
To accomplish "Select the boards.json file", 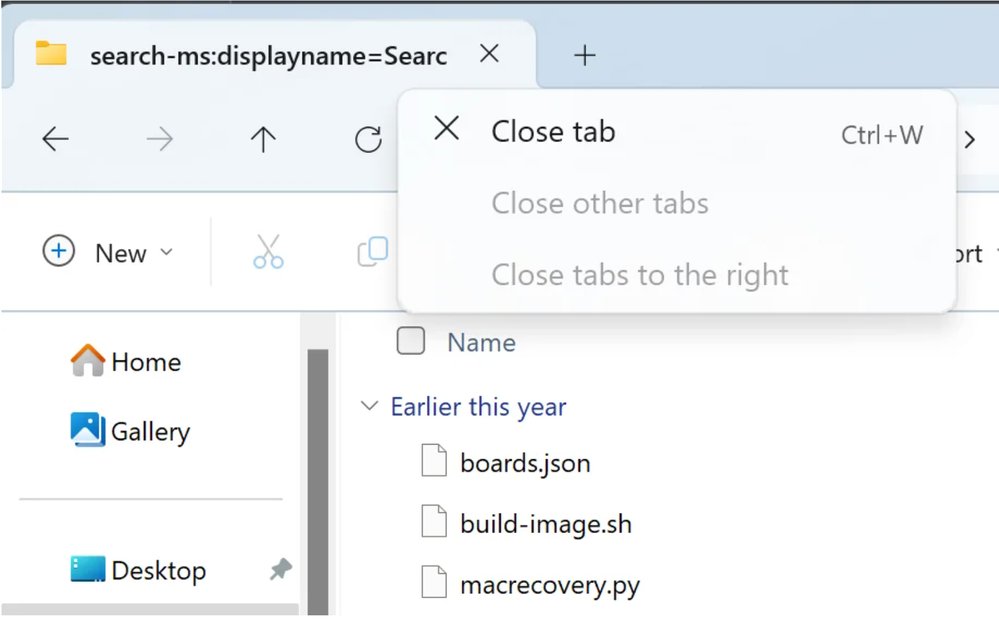I will [524, 463].
